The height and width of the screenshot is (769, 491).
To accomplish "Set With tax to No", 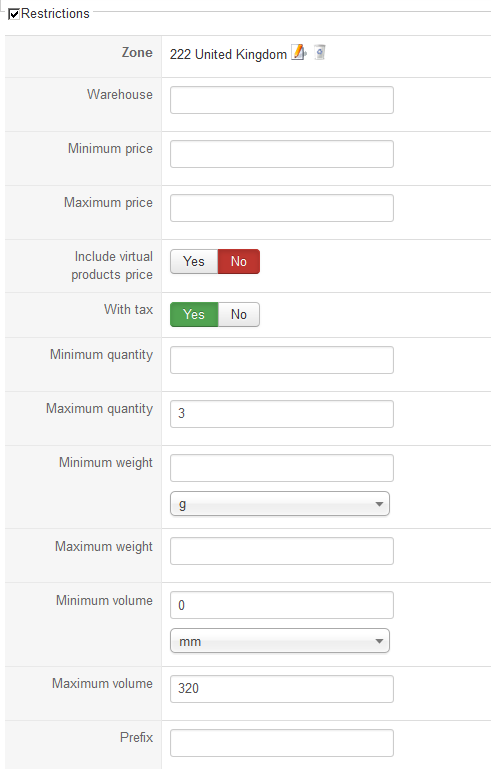I will 239,314.
